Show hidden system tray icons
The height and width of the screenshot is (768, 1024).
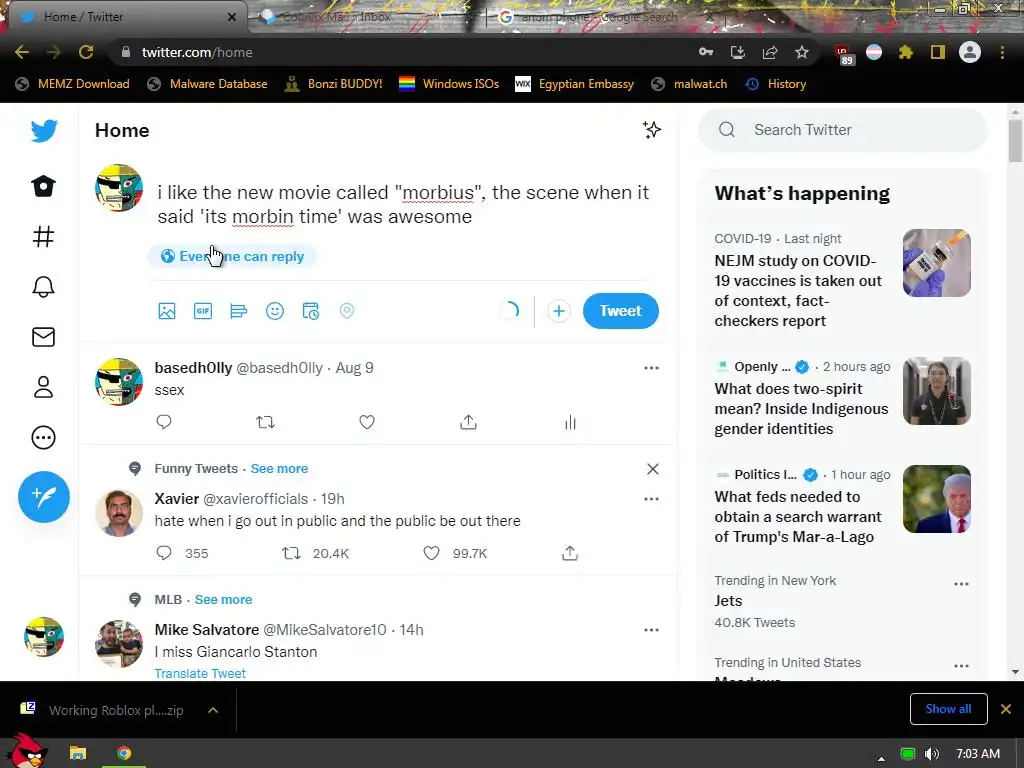point(882,759)
